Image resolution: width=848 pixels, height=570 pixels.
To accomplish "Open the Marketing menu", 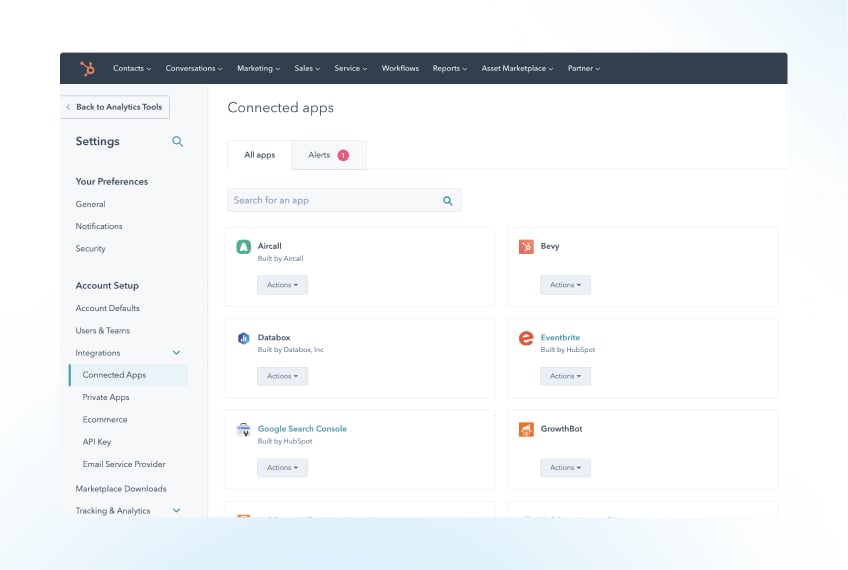I will coord(259,68).
